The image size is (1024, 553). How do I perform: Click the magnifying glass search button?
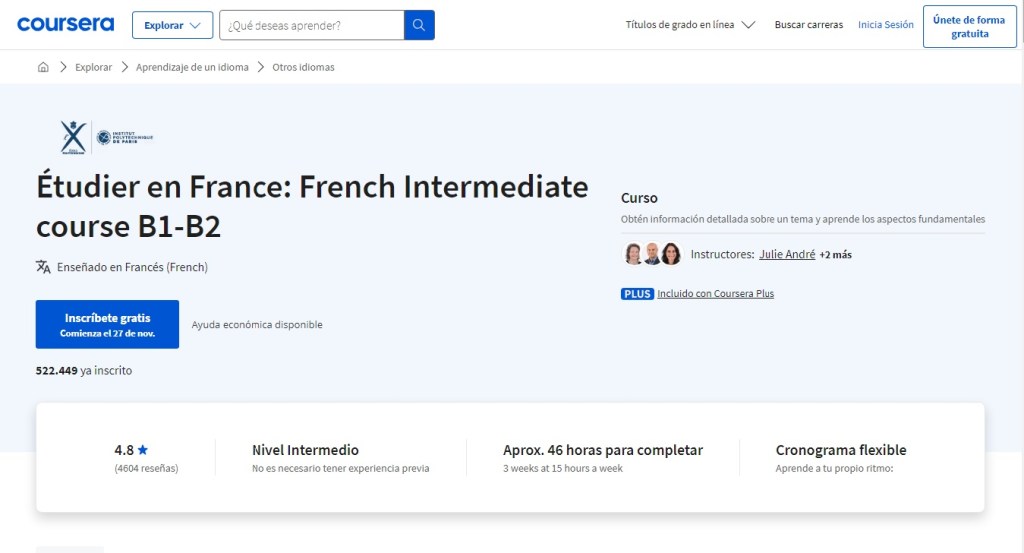pos(419,25)
